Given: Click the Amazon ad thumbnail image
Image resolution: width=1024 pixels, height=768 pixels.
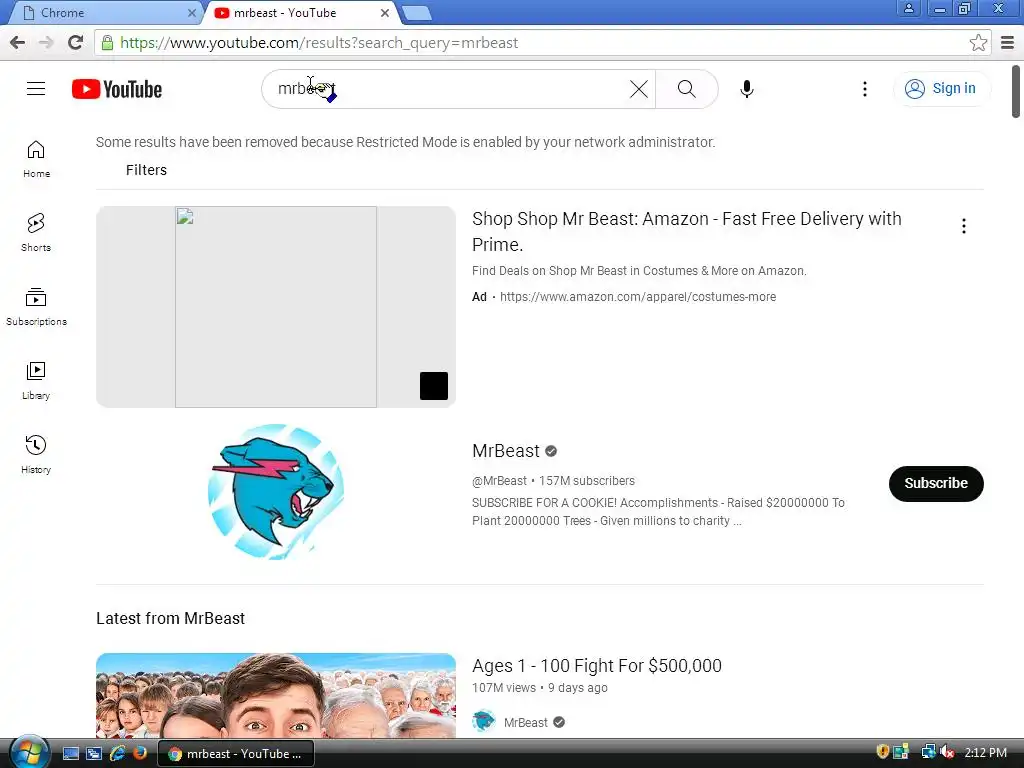Looking at the screenshot, I should coord(276,307).
